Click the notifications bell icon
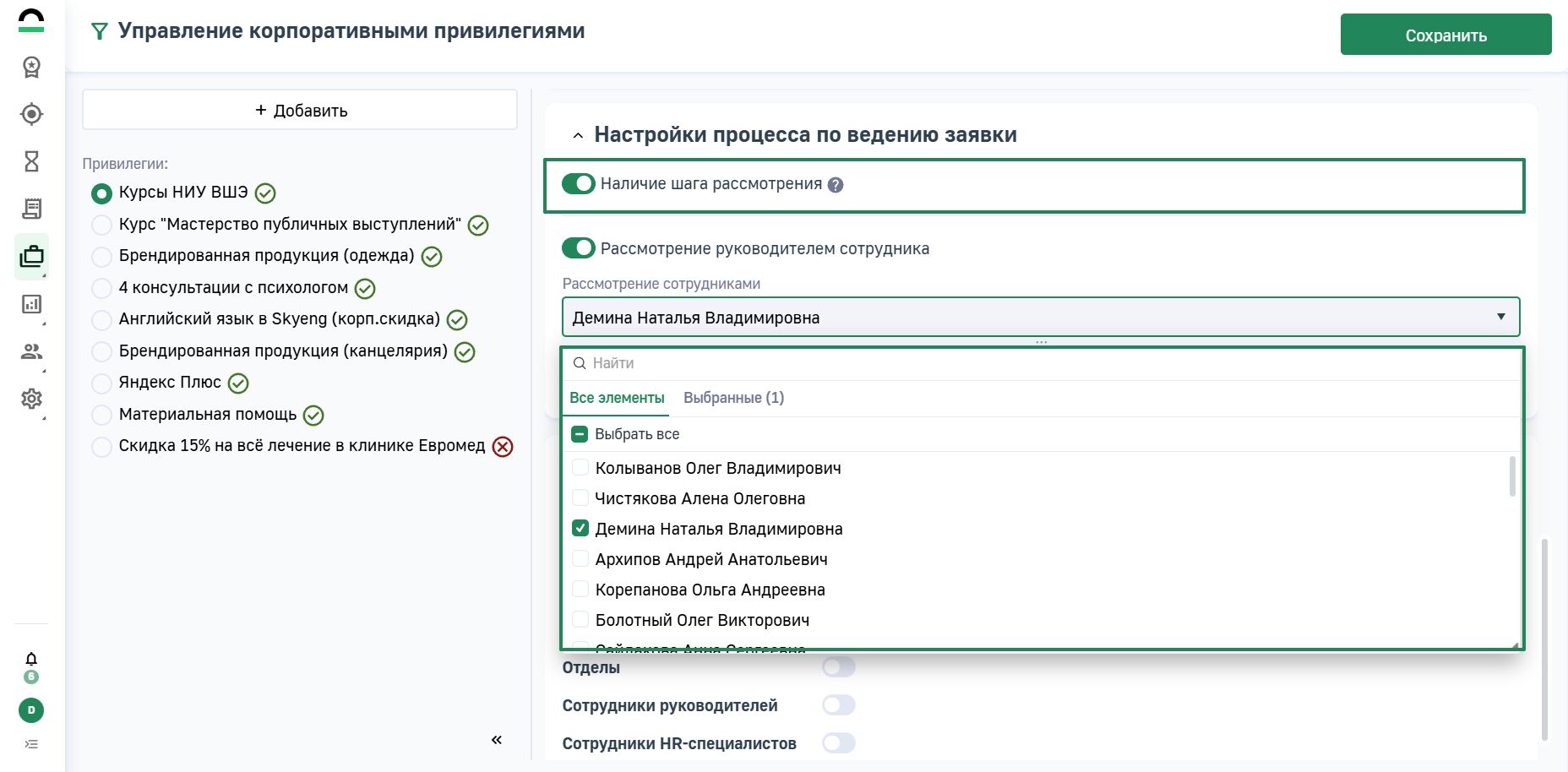Screen dimensions: 1568x772 click(x=31, y=659)
